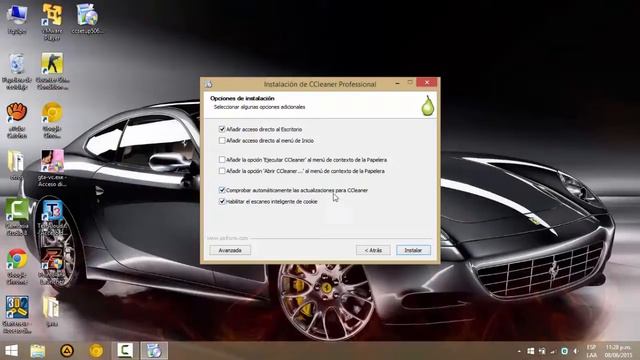Launch Google Chrome from the desktop
This screenshot has width=640, height=360.
[x=17, y=266]
